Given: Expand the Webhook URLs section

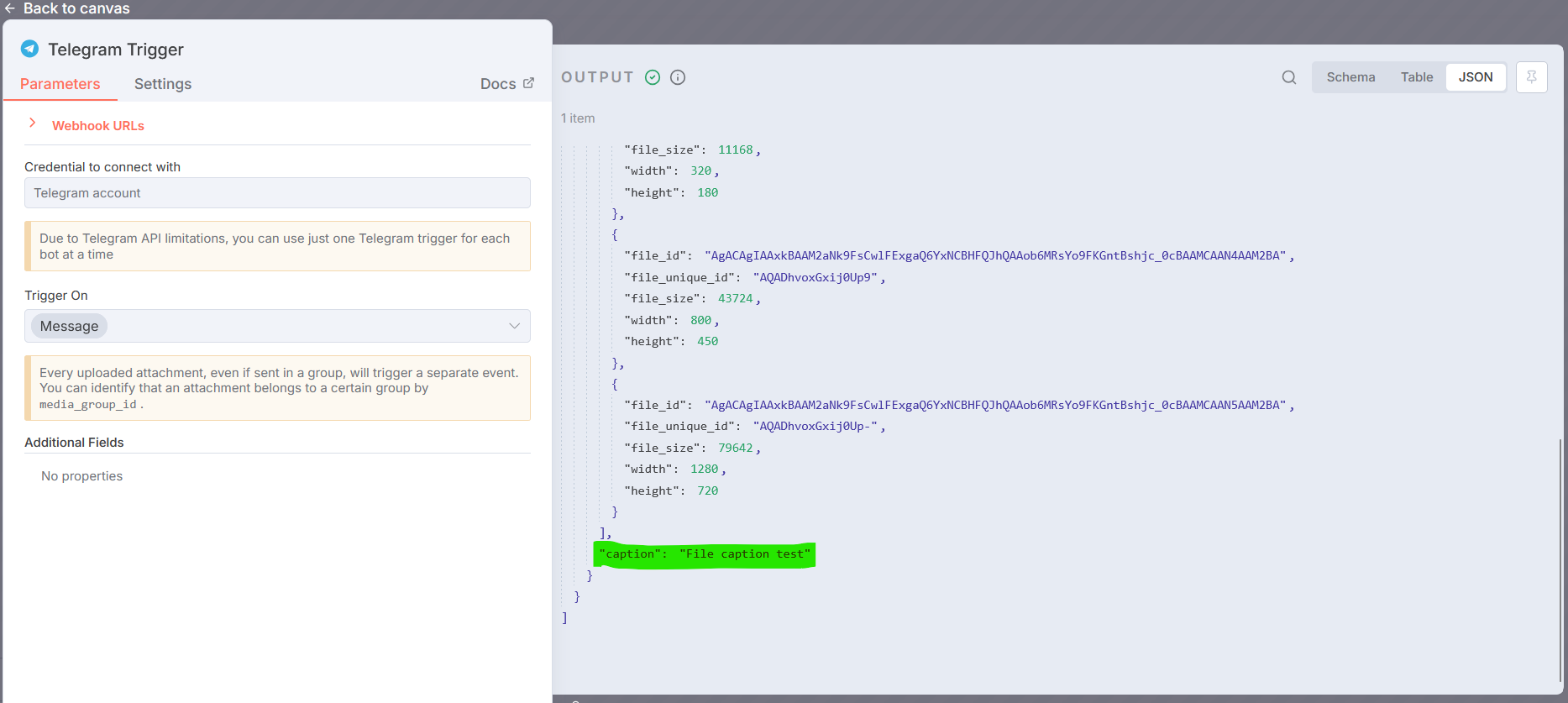Looking at the screenshot, I should click(x=33, y=123).
